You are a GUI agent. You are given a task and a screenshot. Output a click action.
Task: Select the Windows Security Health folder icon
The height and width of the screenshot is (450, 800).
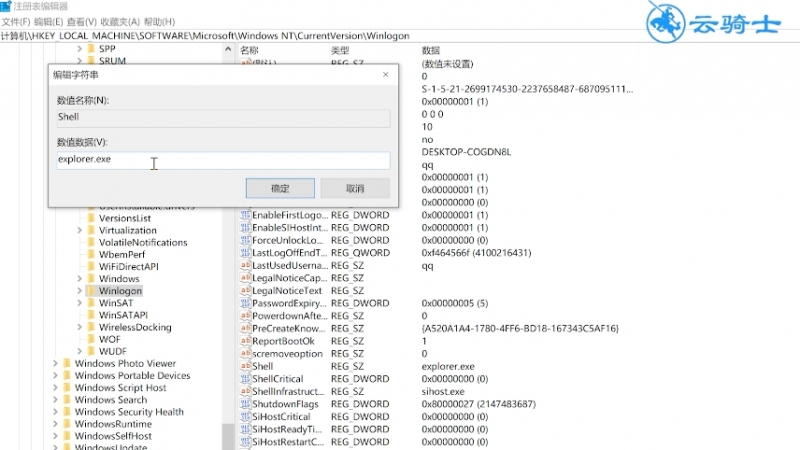click(67, 412)
